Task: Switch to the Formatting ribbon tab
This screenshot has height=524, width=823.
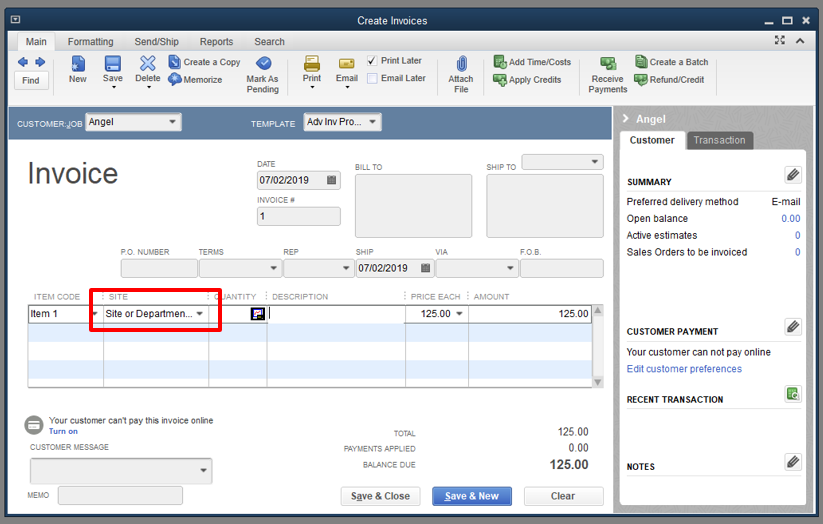Action: coord(90,41)
